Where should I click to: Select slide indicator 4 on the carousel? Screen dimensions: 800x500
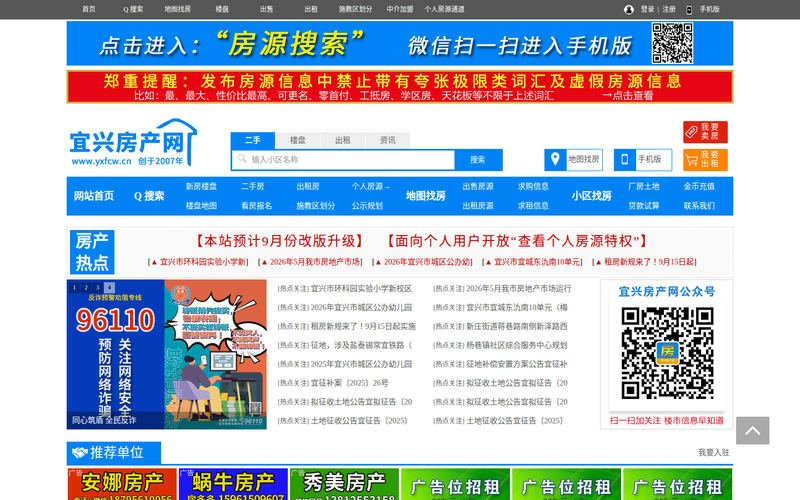[x=109, y=287]
